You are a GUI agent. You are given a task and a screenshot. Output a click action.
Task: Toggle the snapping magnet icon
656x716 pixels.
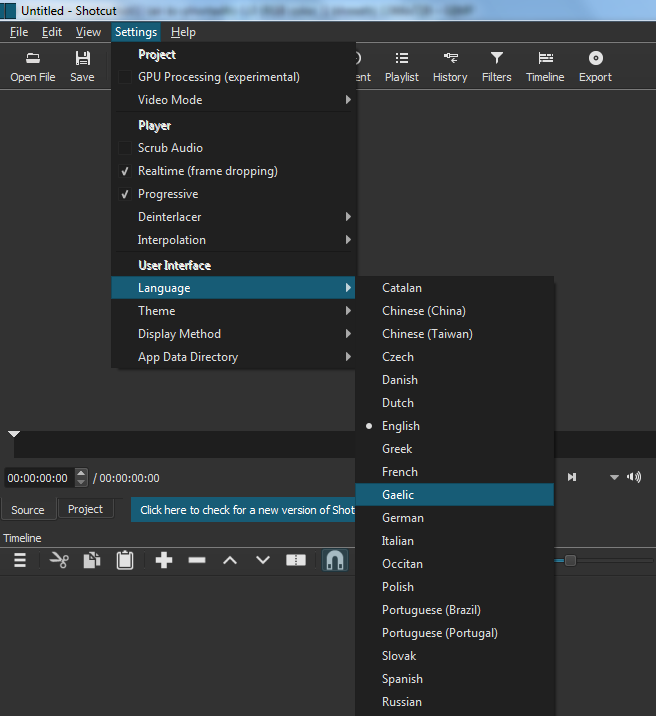click(335, 560)
